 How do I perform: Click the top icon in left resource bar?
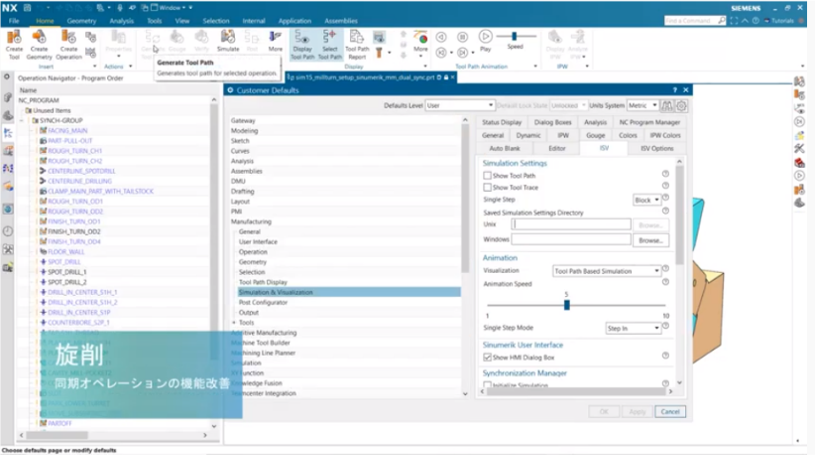7,77
